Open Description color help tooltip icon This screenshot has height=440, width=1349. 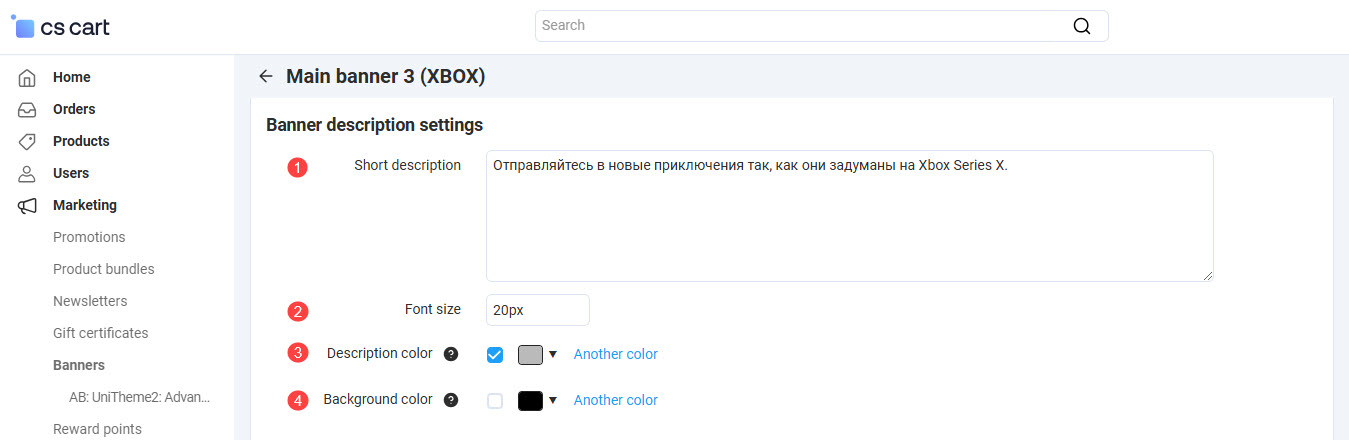tap(451, 353)
